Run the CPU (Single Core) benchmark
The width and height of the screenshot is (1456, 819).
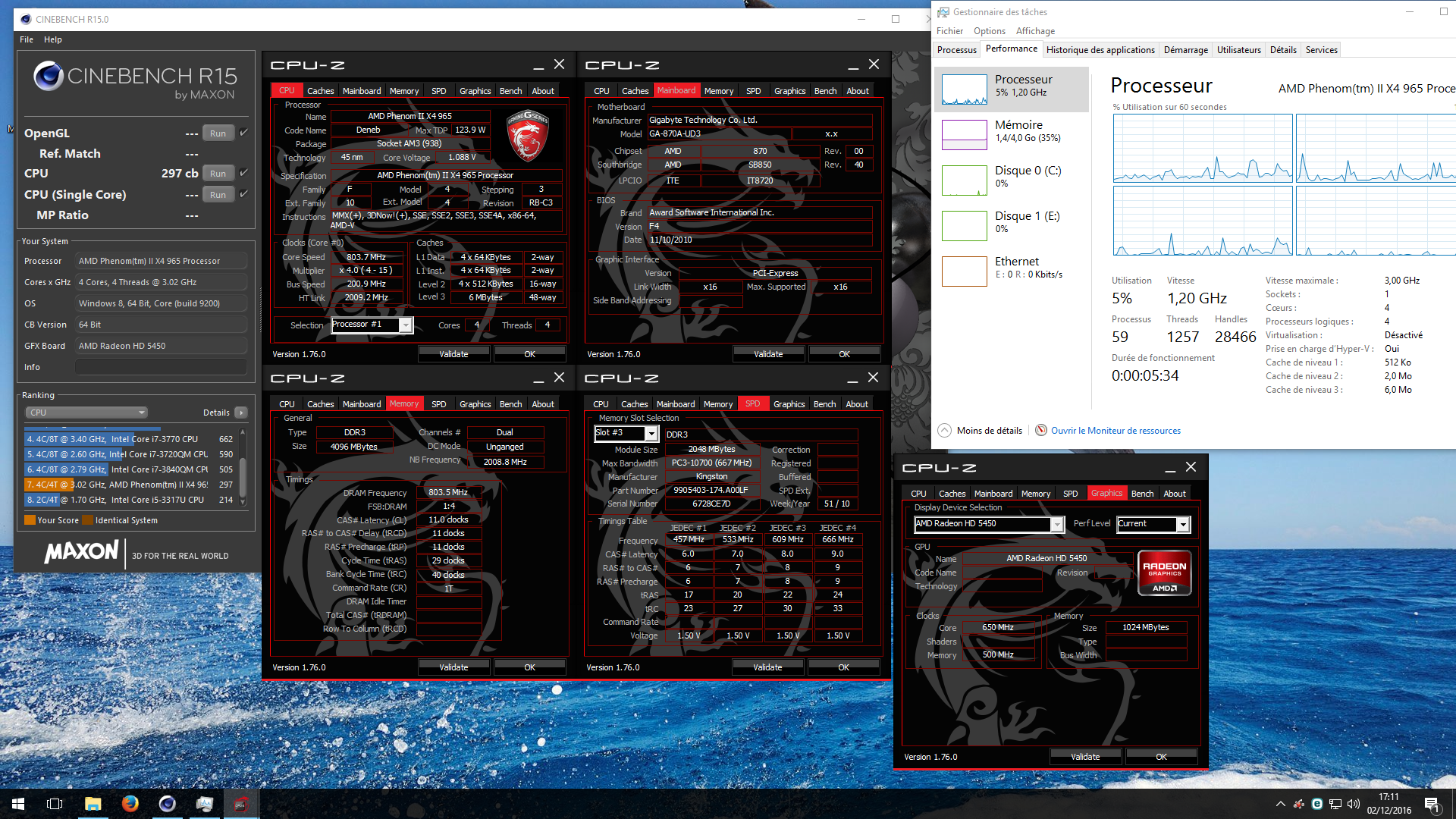(x=218, y=195)
